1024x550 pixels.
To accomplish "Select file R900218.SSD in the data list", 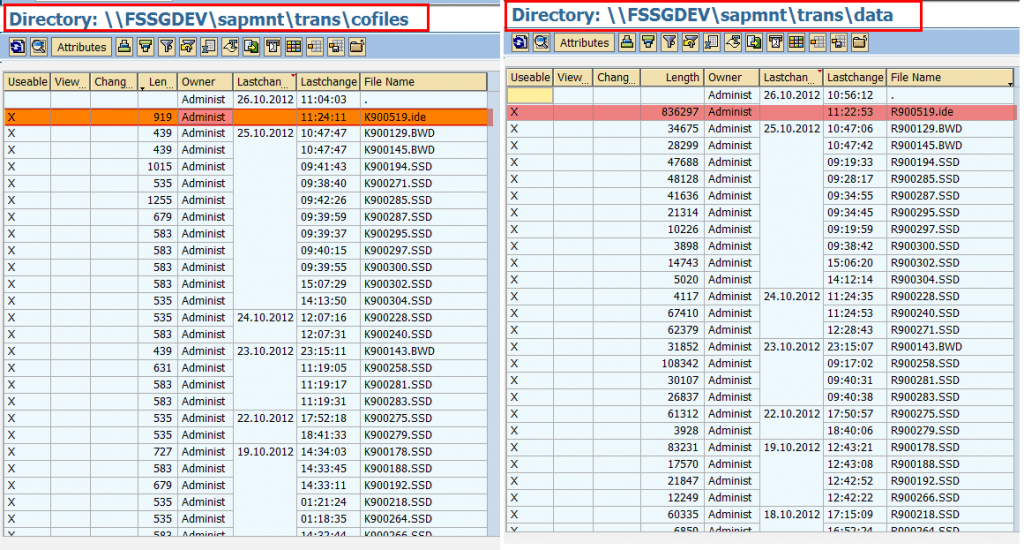I will (925, 514).
